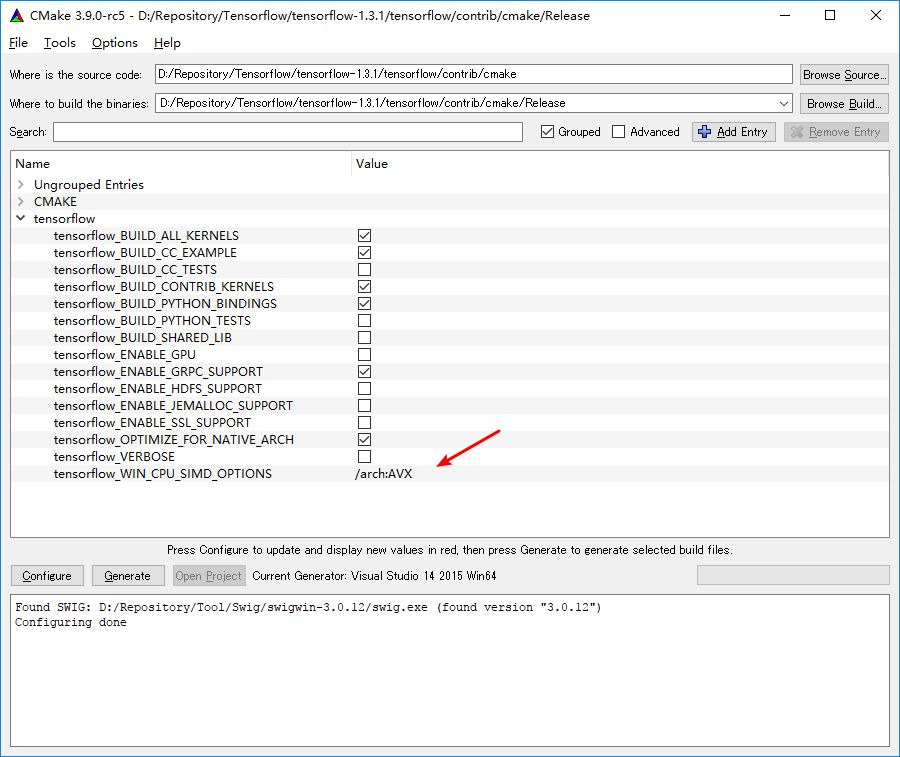Select the /arch:AVX value cell
This screenshot has height=757, width=900.
pyautogui.click(x=383, y=473)
